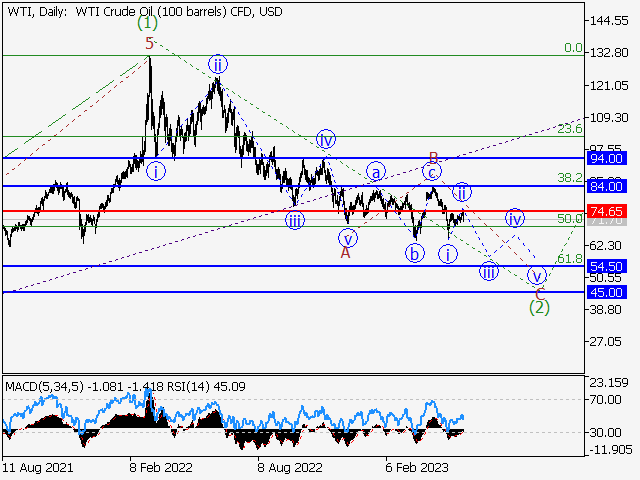
Task: Click the red wave C label
Action: click(540, 294)
